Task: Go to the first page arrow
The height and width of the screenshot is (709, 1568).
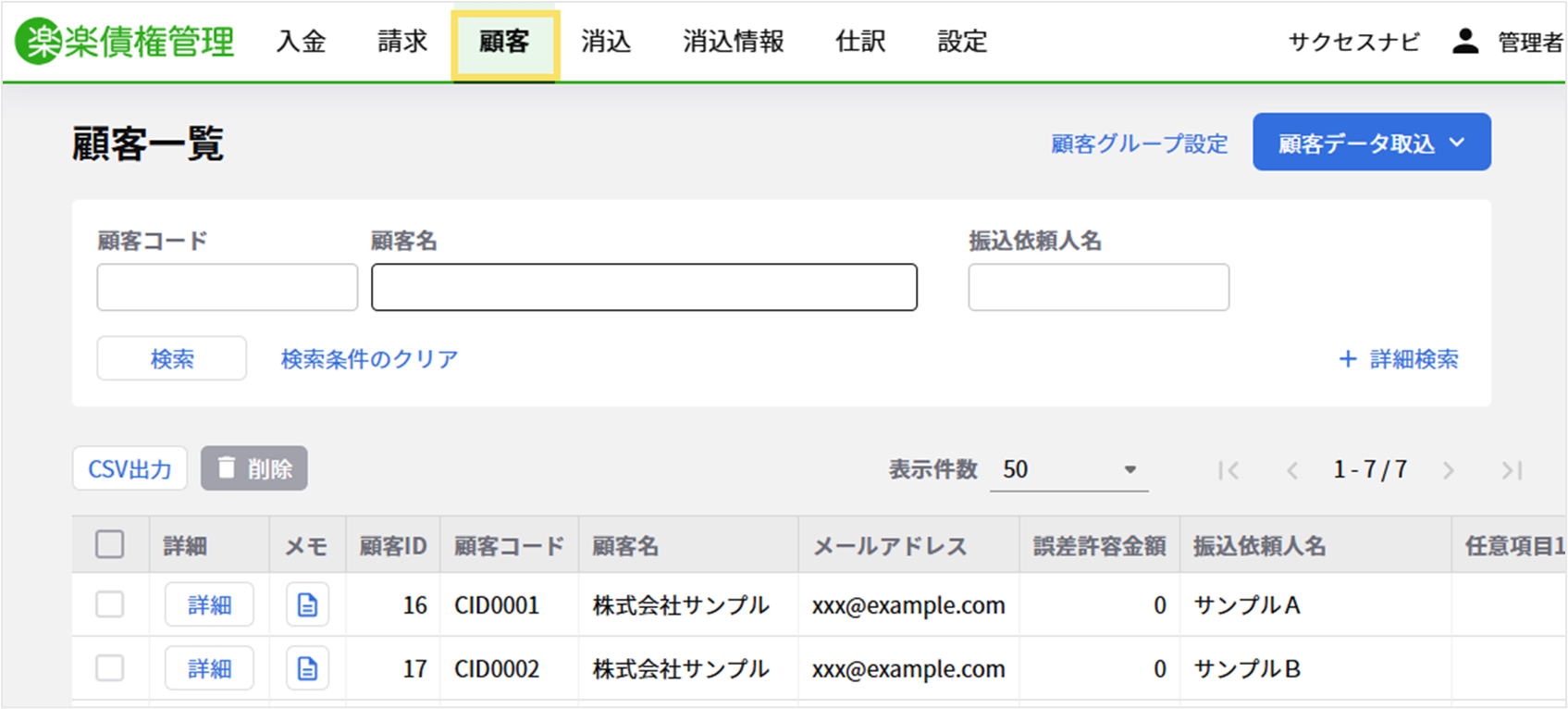Action: point(1228,470)
